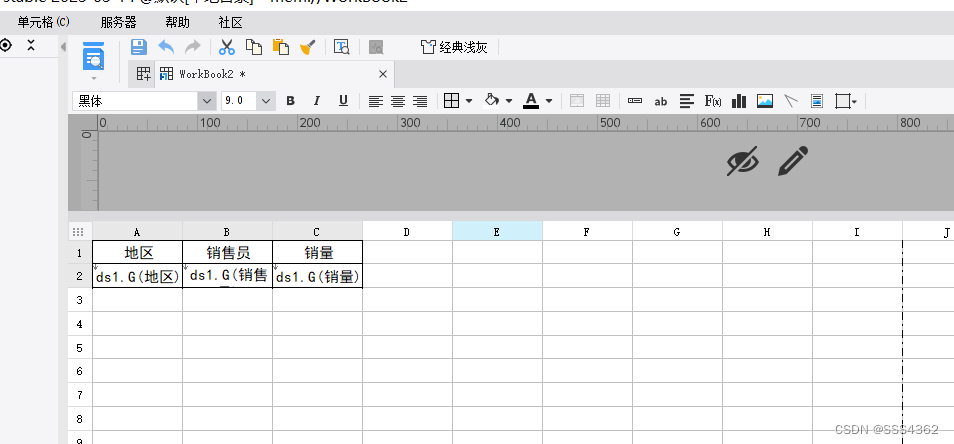Click the 地区 header cell

[x=138, y=252]
